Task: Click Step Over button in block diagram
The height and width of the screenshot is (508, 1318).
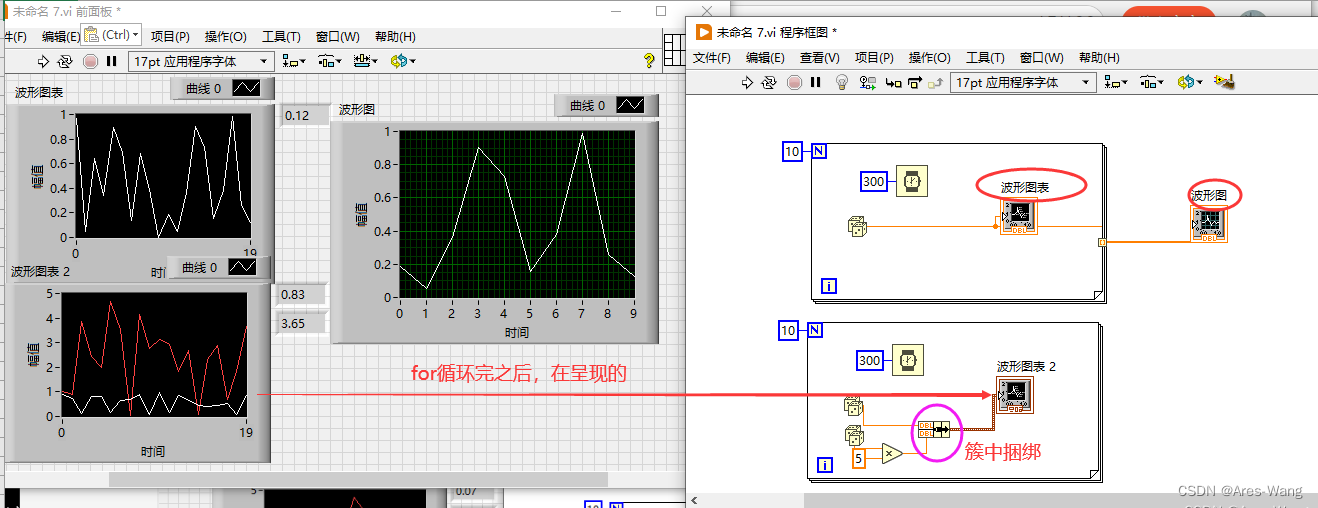Action: pyautogui.click(x=913, y=83)
